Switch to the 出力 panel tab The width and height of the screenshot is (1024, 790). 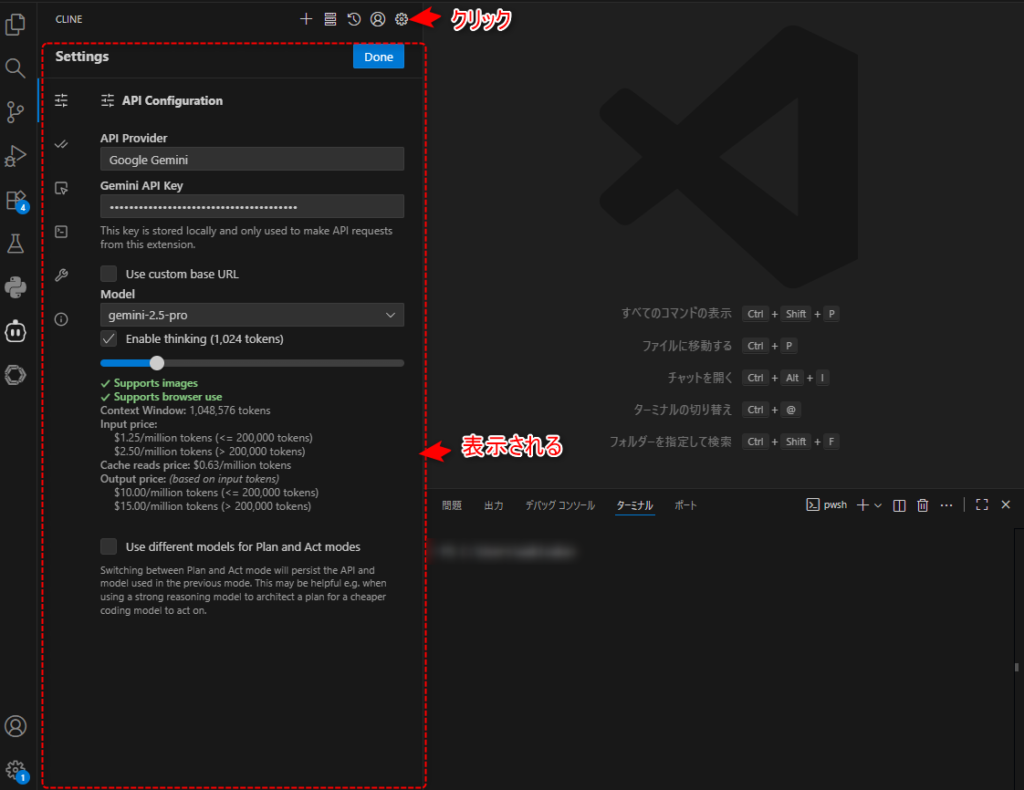(x=493, y=506)
